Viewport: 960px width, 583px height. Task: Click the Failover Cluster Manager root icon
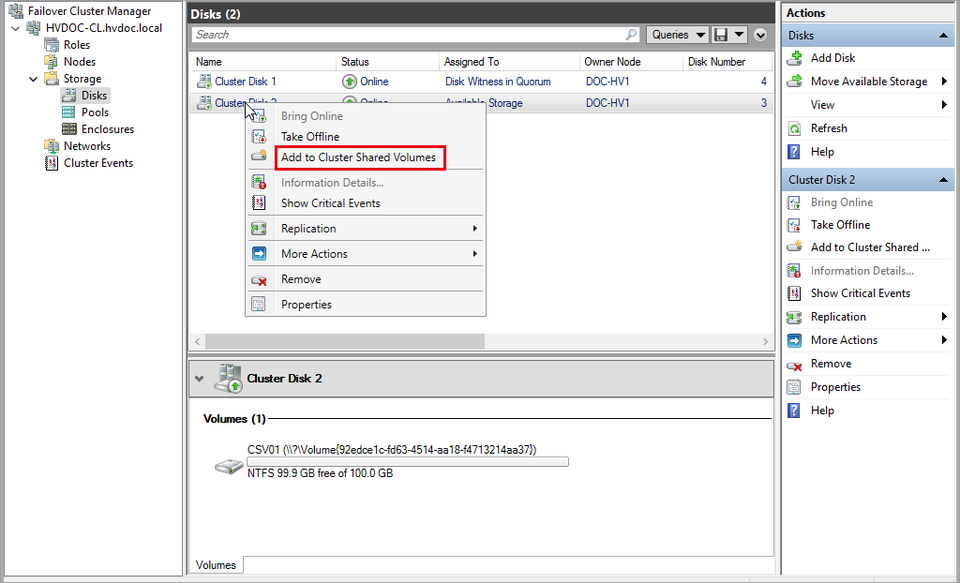click(x=16, y=11)
